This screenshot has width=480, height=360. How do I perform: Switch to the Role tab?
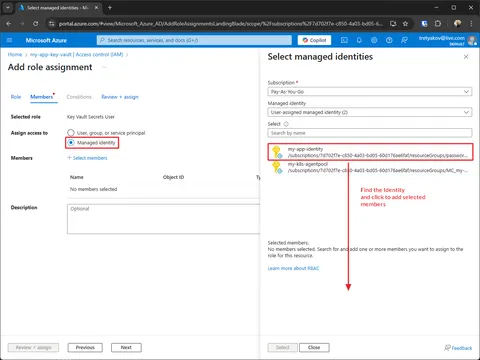tap(16, 97)
